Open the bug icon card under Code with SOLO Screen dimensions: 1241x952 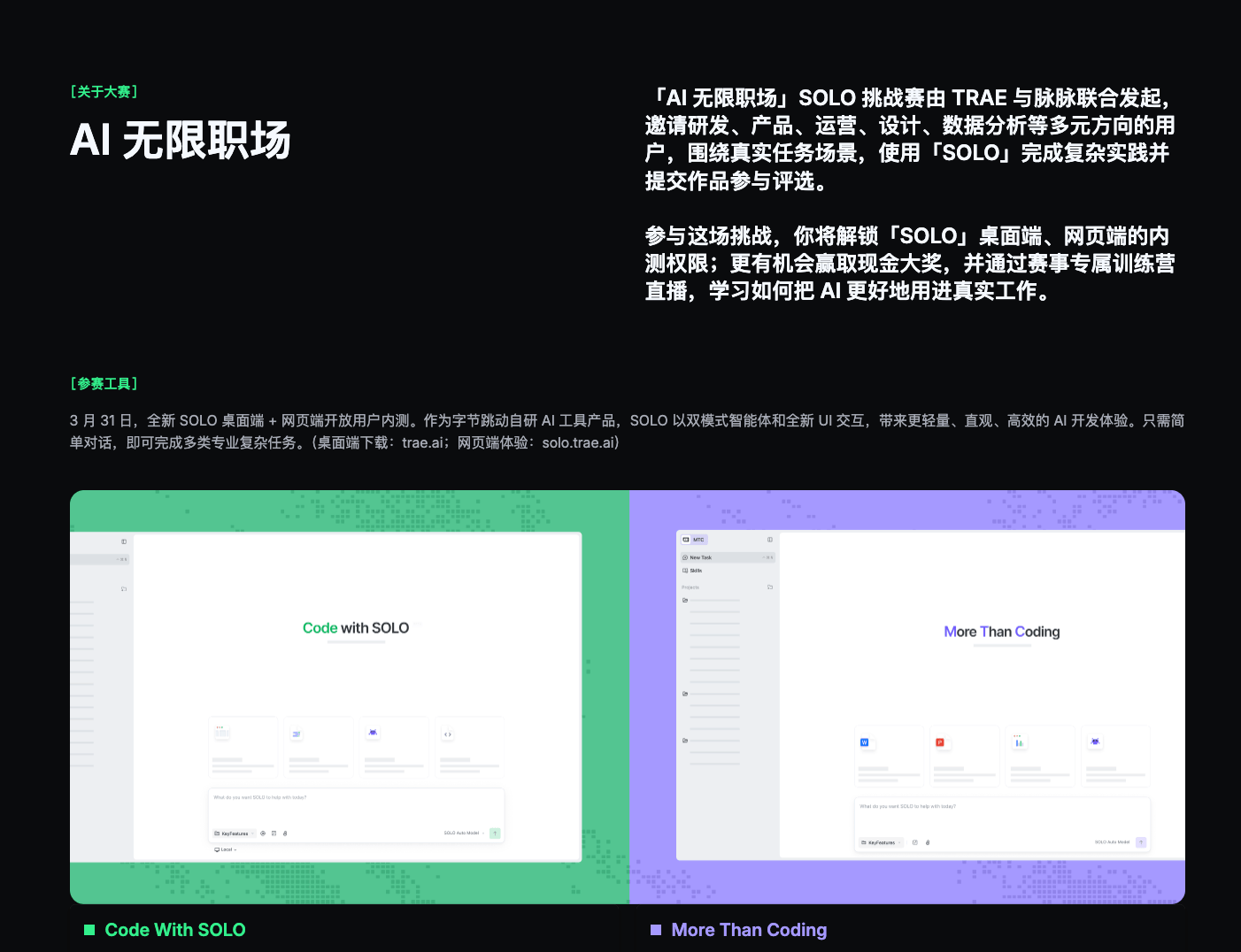pos(395,748)
